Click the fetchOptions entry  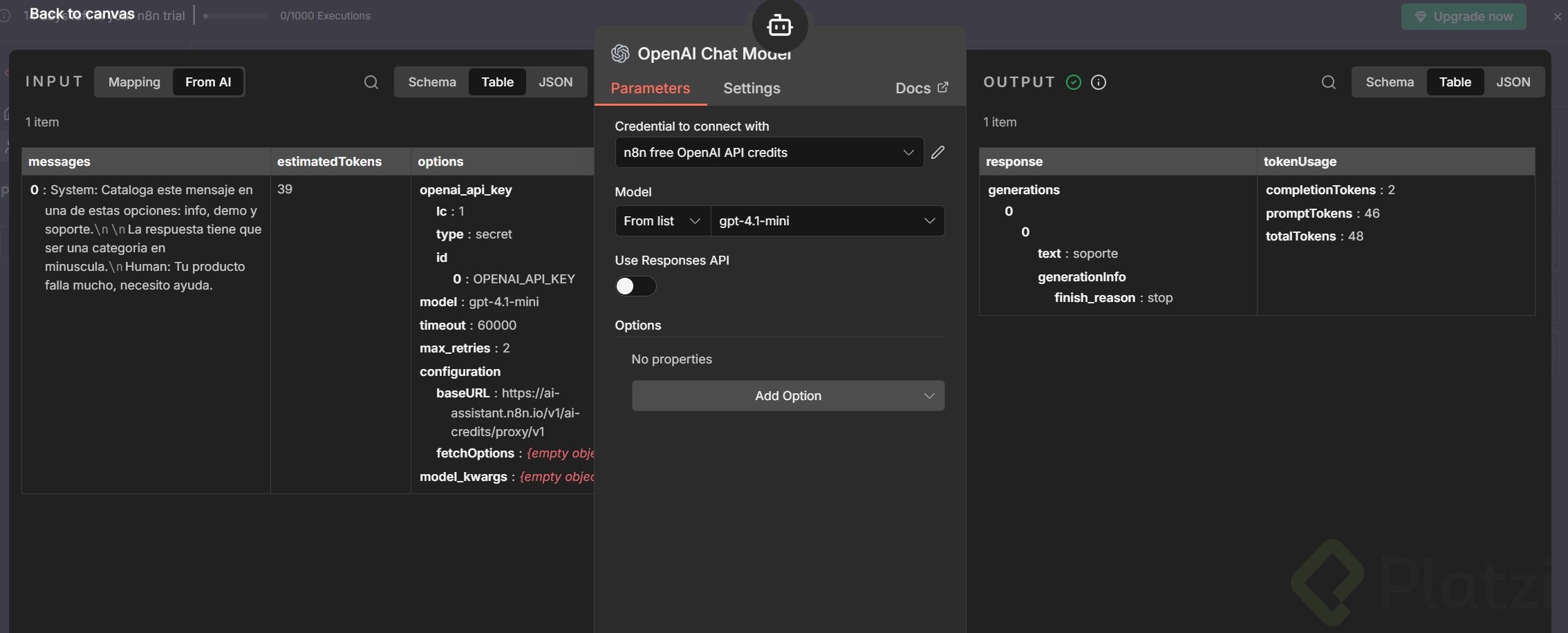tap(515, 453)
